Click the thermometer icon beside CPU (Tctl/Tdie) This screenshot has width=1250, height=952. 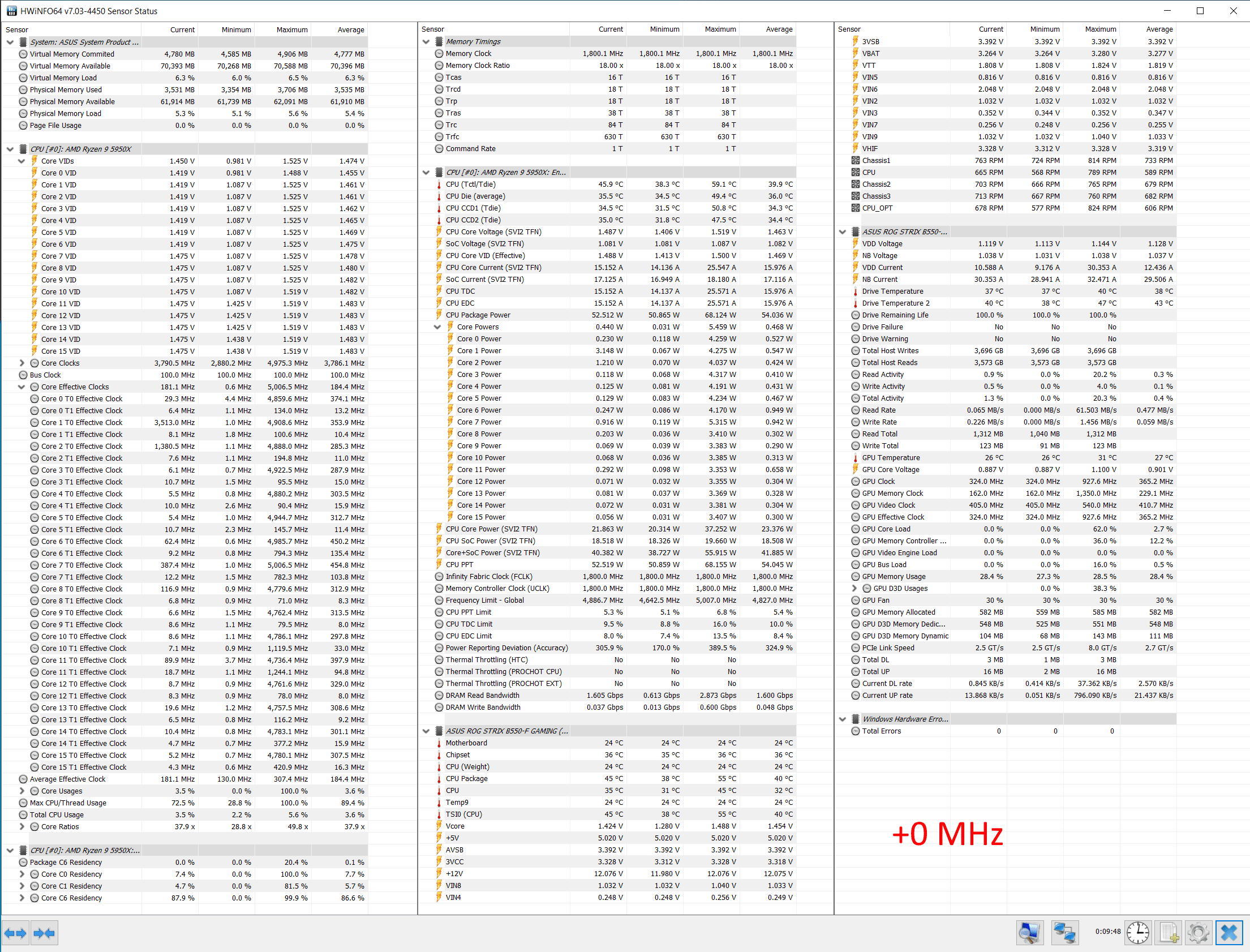pos(439,184)
